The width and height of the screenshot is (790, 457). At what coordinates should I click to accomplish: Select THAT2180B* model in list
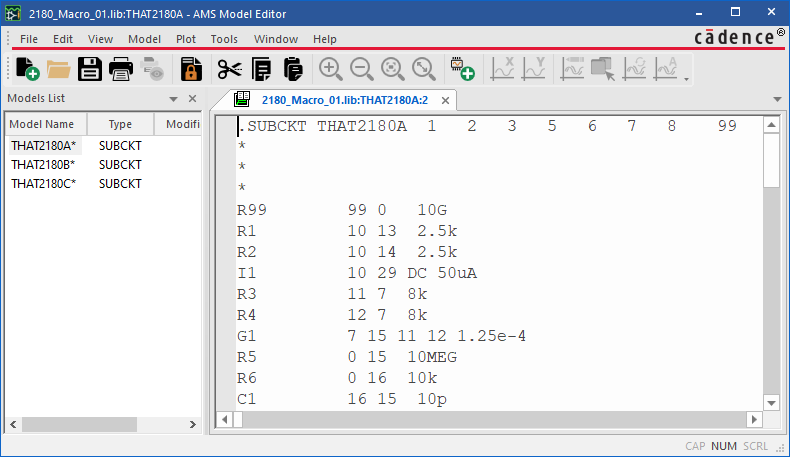click(43, 165)
